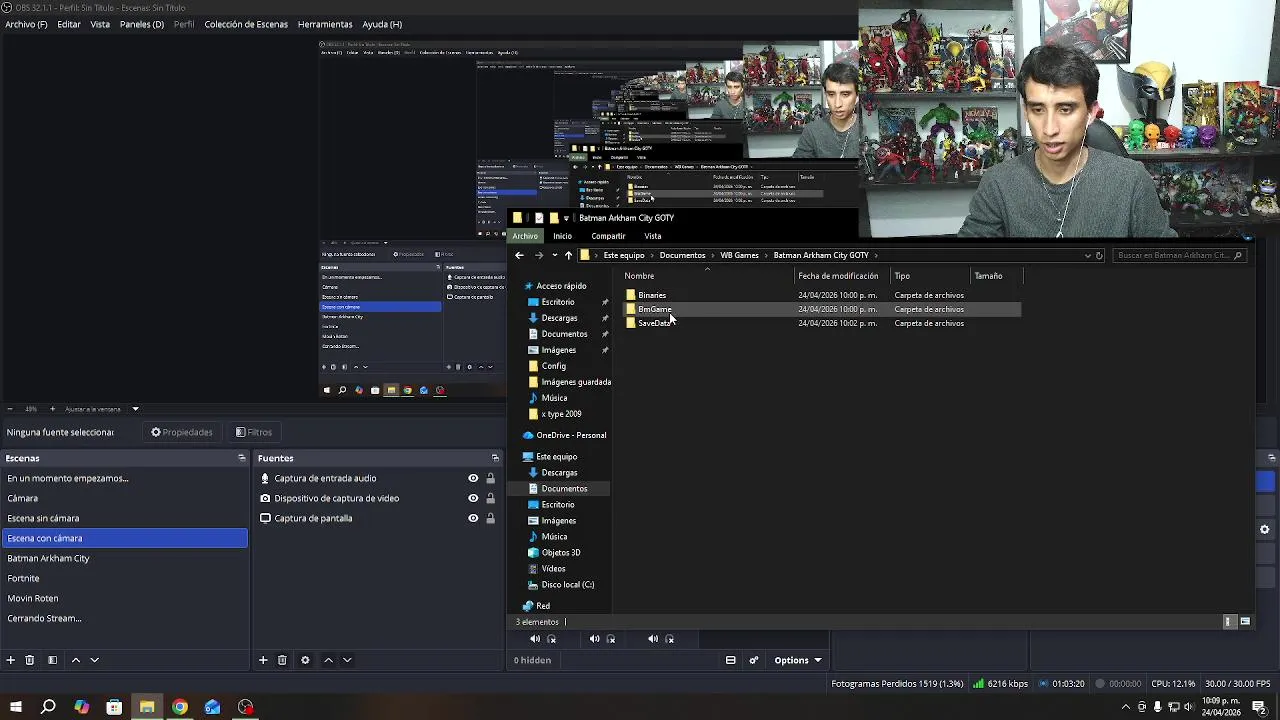Image resolution: width=1280 pixels, height=720 pixels.
Task: Move scene down in Escenas toolbar
Action: coord(95,660)
